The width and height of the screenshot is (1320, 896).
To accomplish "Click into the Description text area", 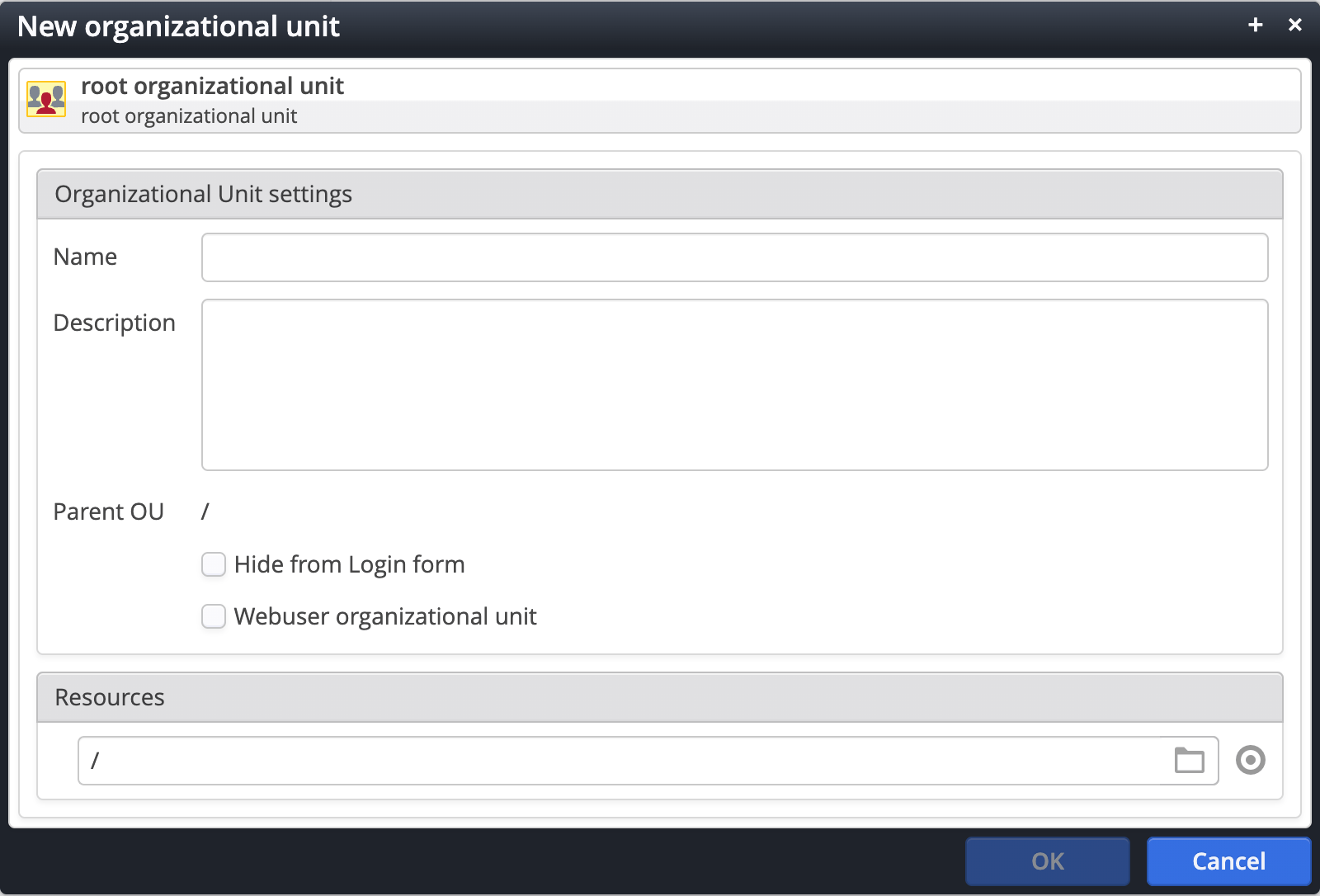I will (734, 384).
